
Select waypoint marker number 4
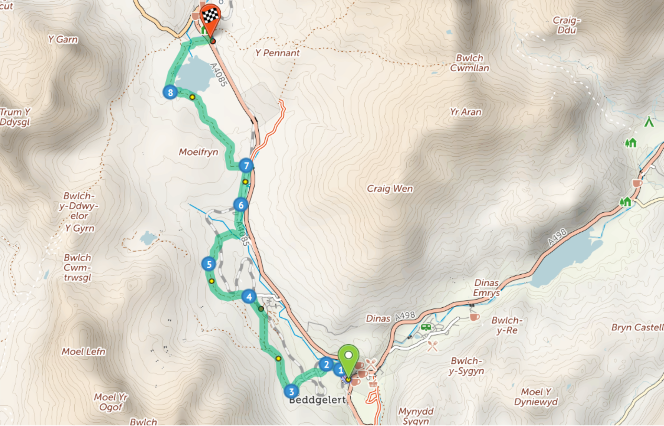249,297
